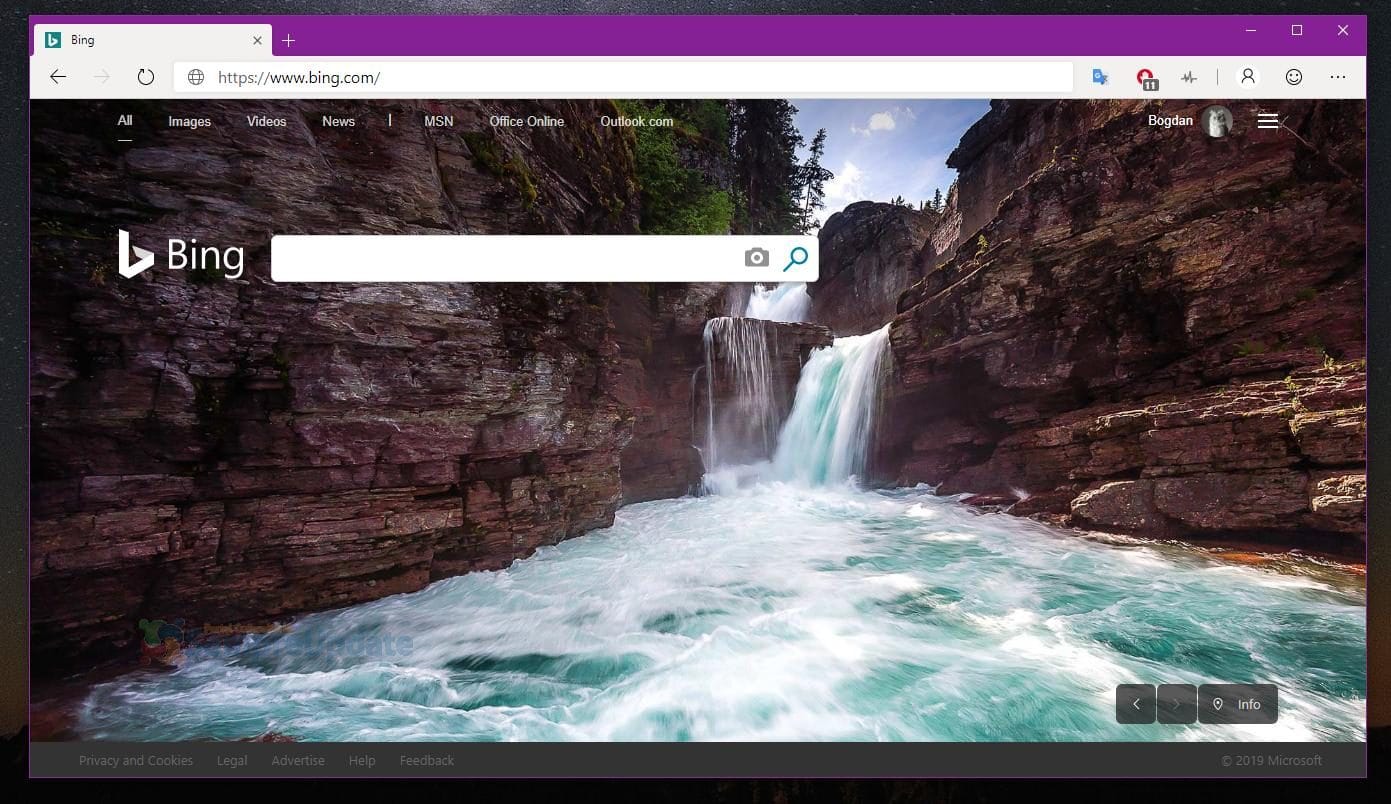Switch to the News search category
1391x804 pixels.
pos(338,121)
